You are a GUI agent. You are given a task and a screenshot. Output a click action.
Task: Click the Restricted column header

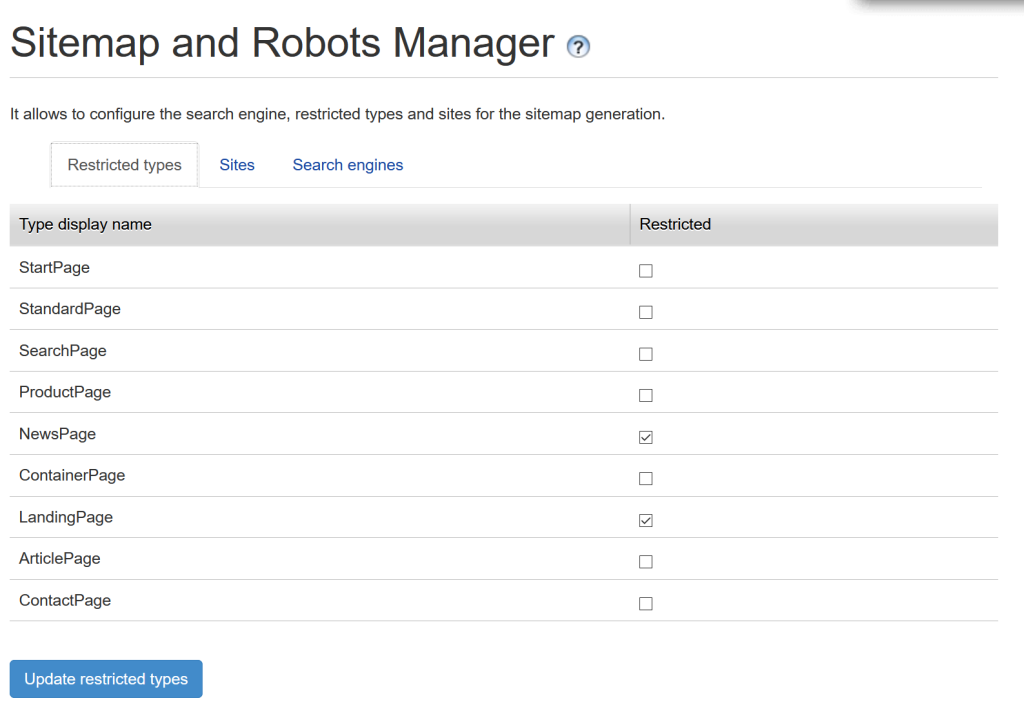click(675, 224)
